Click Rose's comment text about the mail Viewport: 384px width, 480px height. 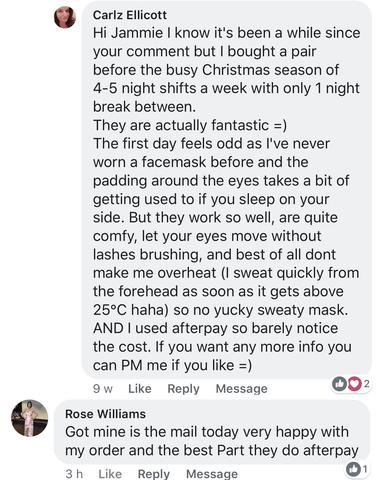[x=212, y=441]
